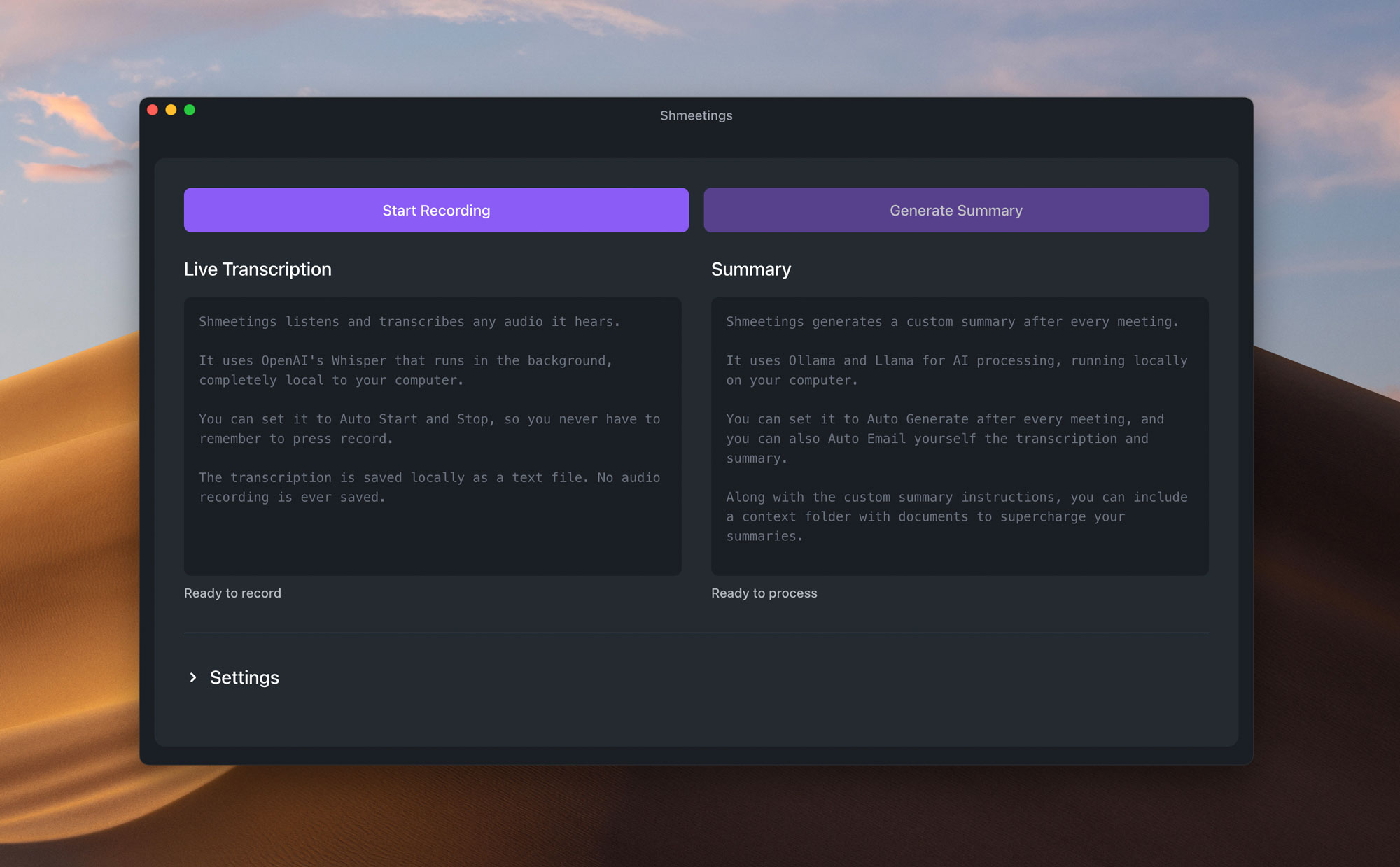Click the chevron arrow next to Settings
This screenshot has height=867, width=1400.
pos(193,677)
